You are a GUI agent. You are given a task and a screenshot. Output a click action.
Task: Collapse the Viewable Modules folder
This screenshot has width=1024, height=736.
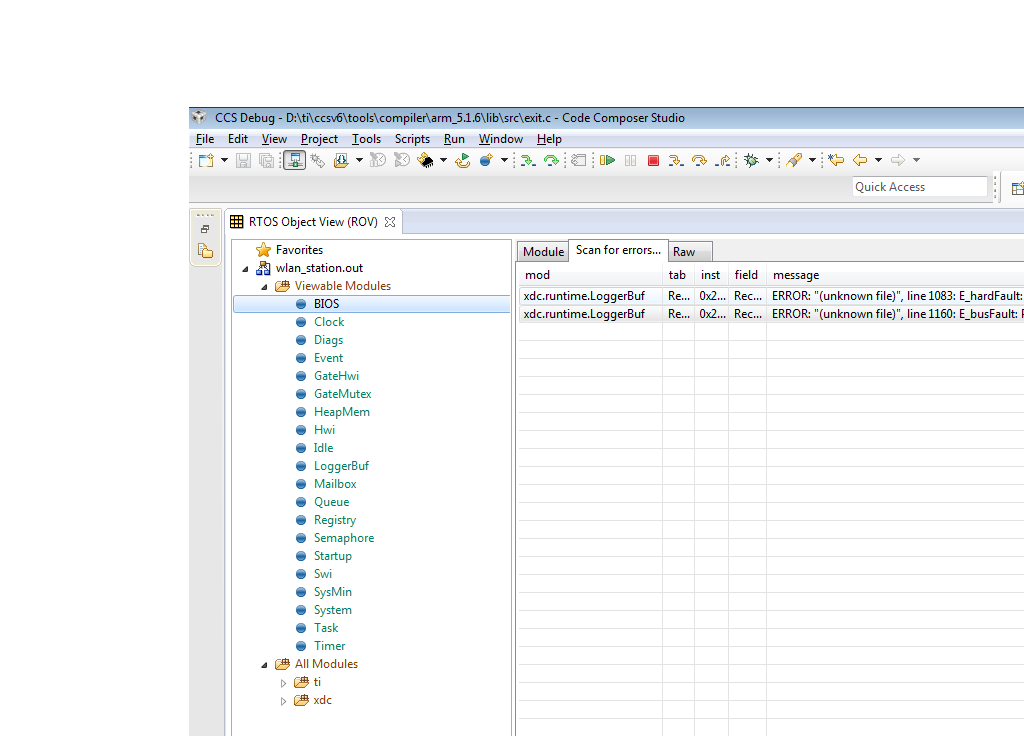click(264, 287)
